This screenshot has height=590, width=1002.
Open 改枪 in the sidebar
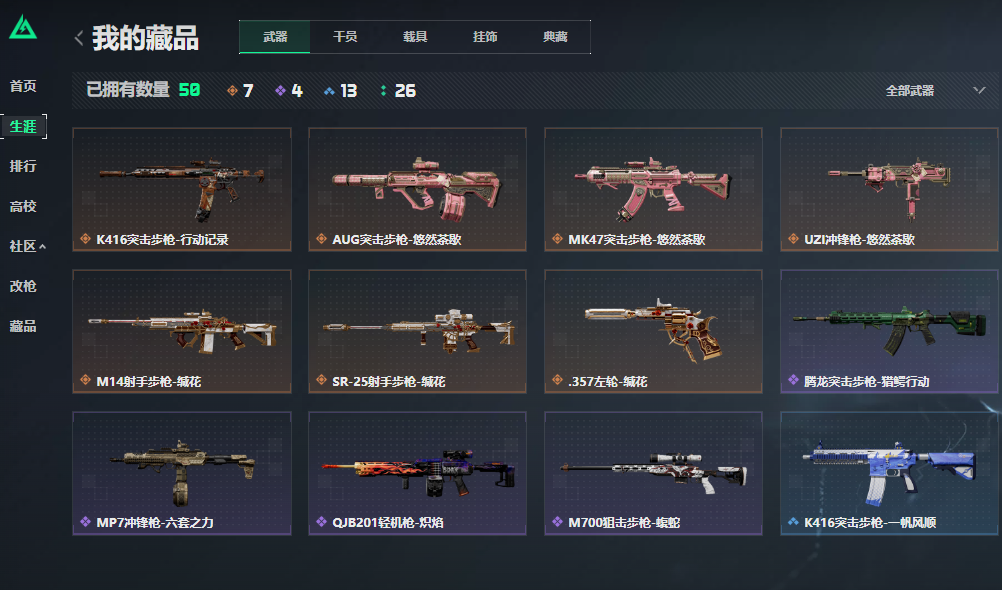[23, 286]
